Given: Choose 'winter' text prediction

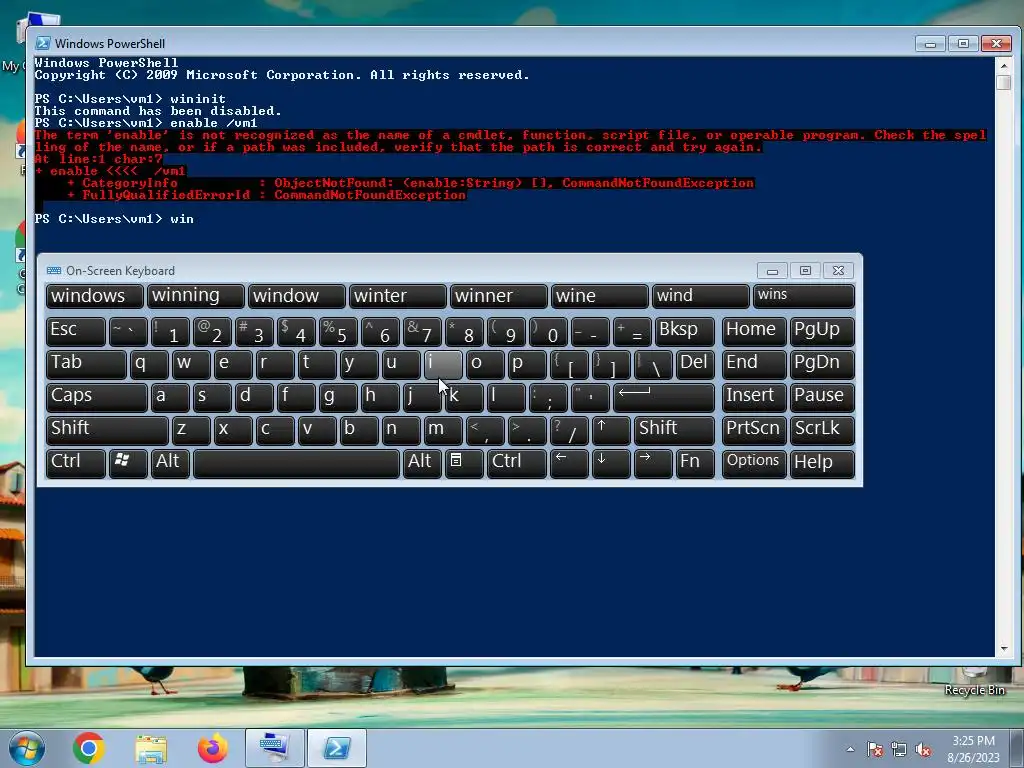Looking at the screenshot, I should click(x=398, y=296).
